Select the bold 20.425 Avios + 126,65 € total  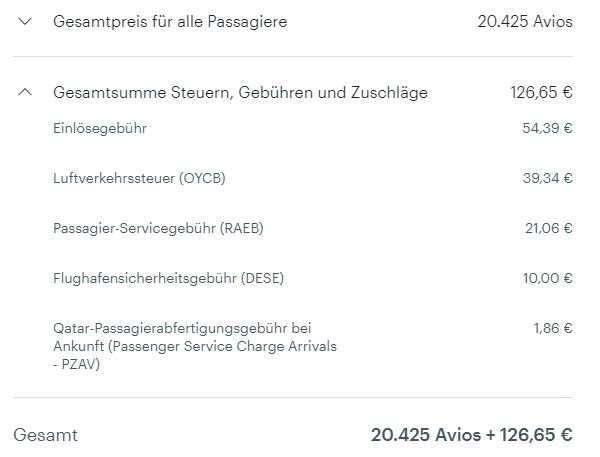click(471, 435)
